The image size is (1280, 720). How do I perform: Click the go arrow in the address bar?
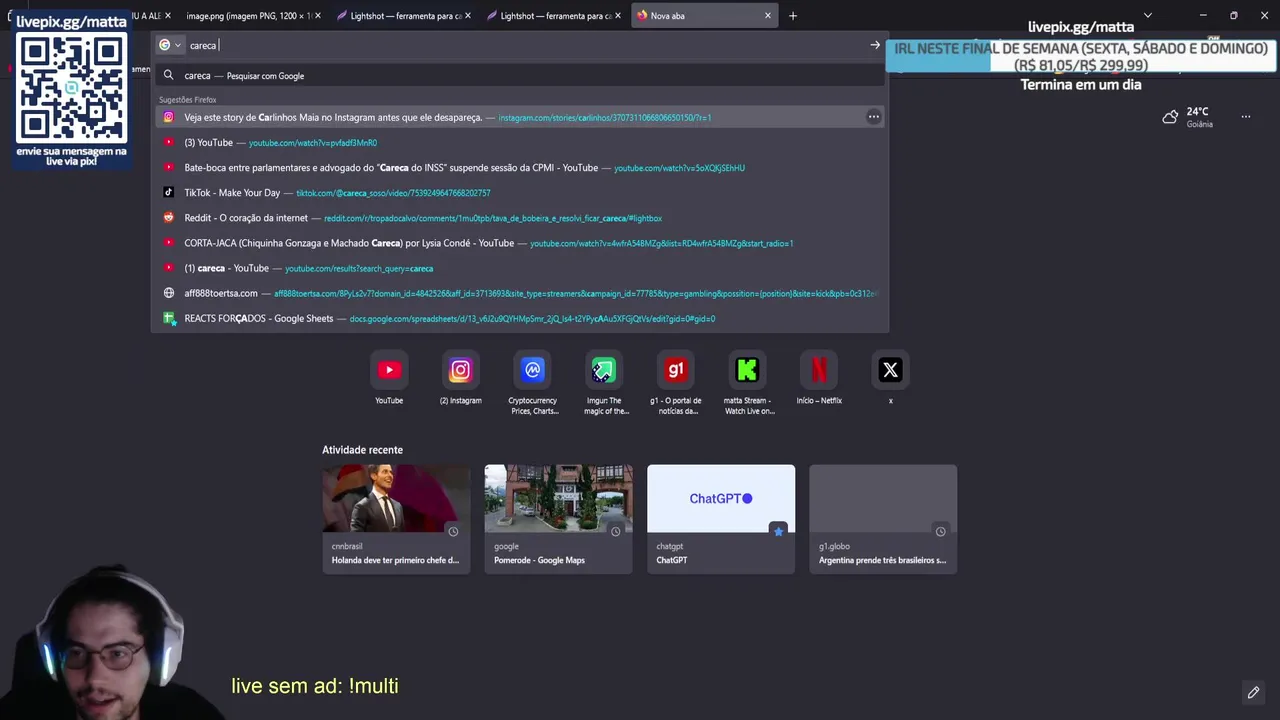click(x=875, y=45)
